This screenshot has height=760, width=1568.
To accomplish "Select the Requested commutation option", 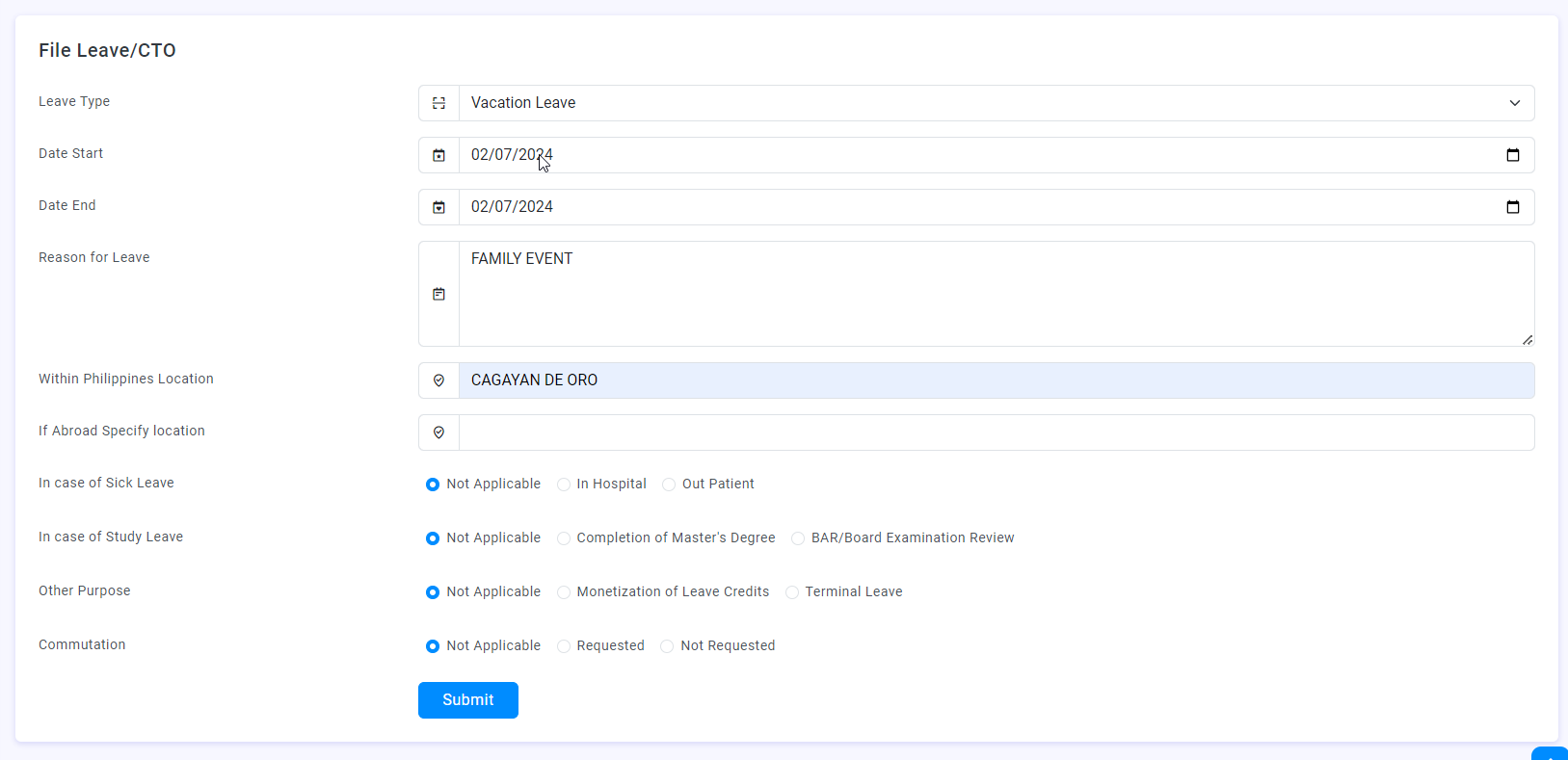I will [564, 646].
